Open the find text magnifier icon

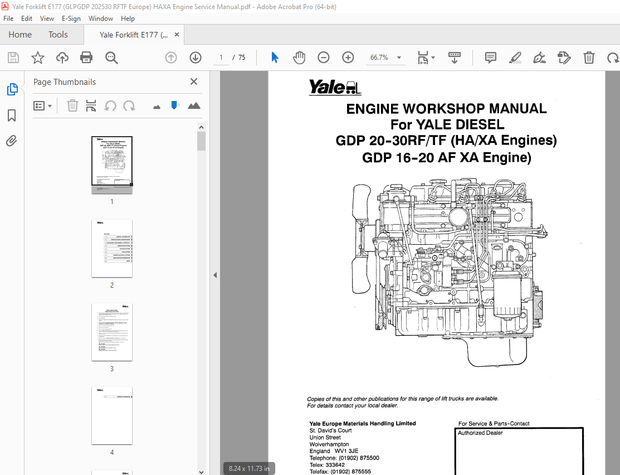coord(112,58)
